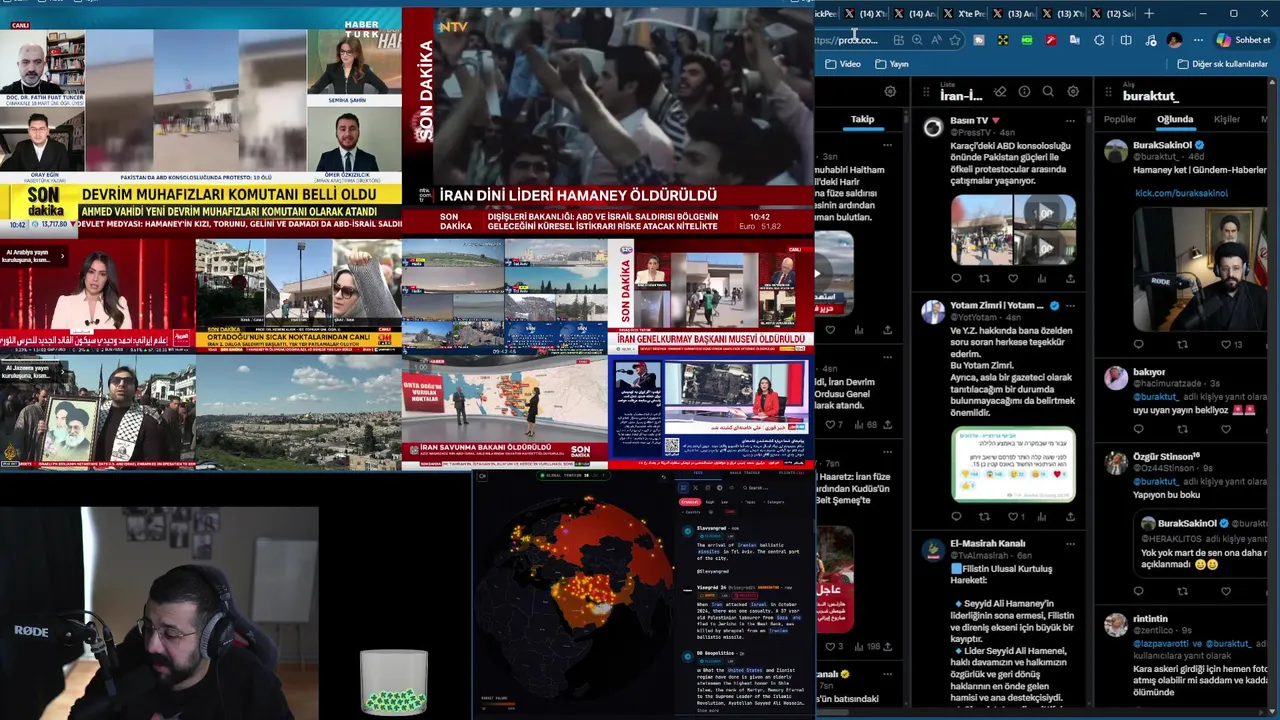Image resolution: width=1280 pixels, height=720 pixels.
Task: Repost the Yotam Zimri post
Action: pos(984,517)
